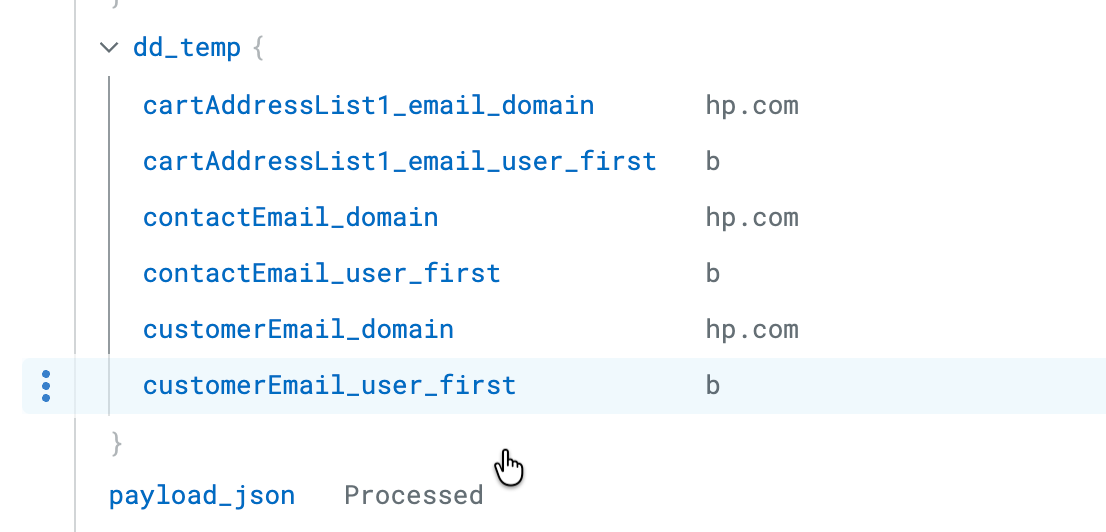1106x532 pixels.
Task: Open the payload_json attribute
Action: 202,495
